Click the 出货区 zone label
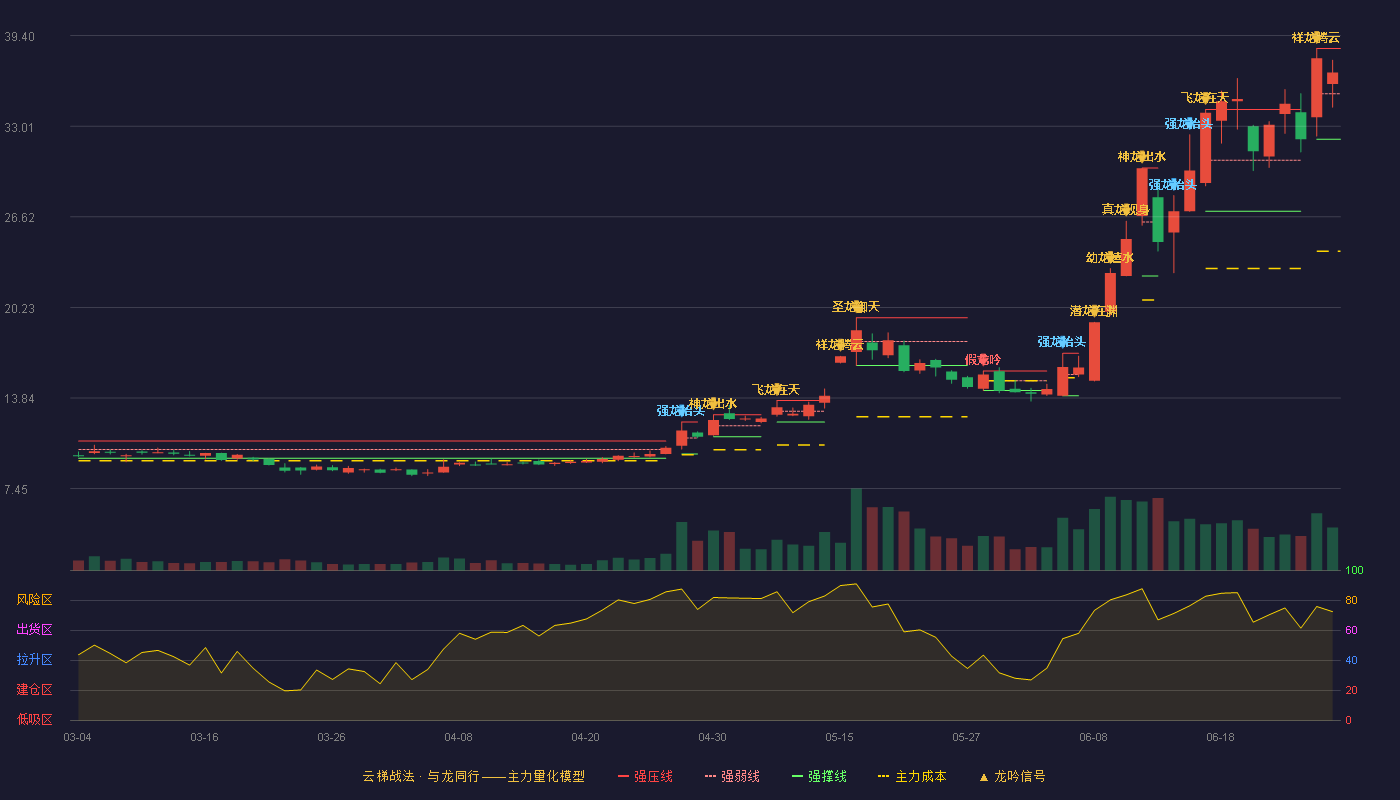This screenshot has height=800, width=1400. (x=34, y=630)
